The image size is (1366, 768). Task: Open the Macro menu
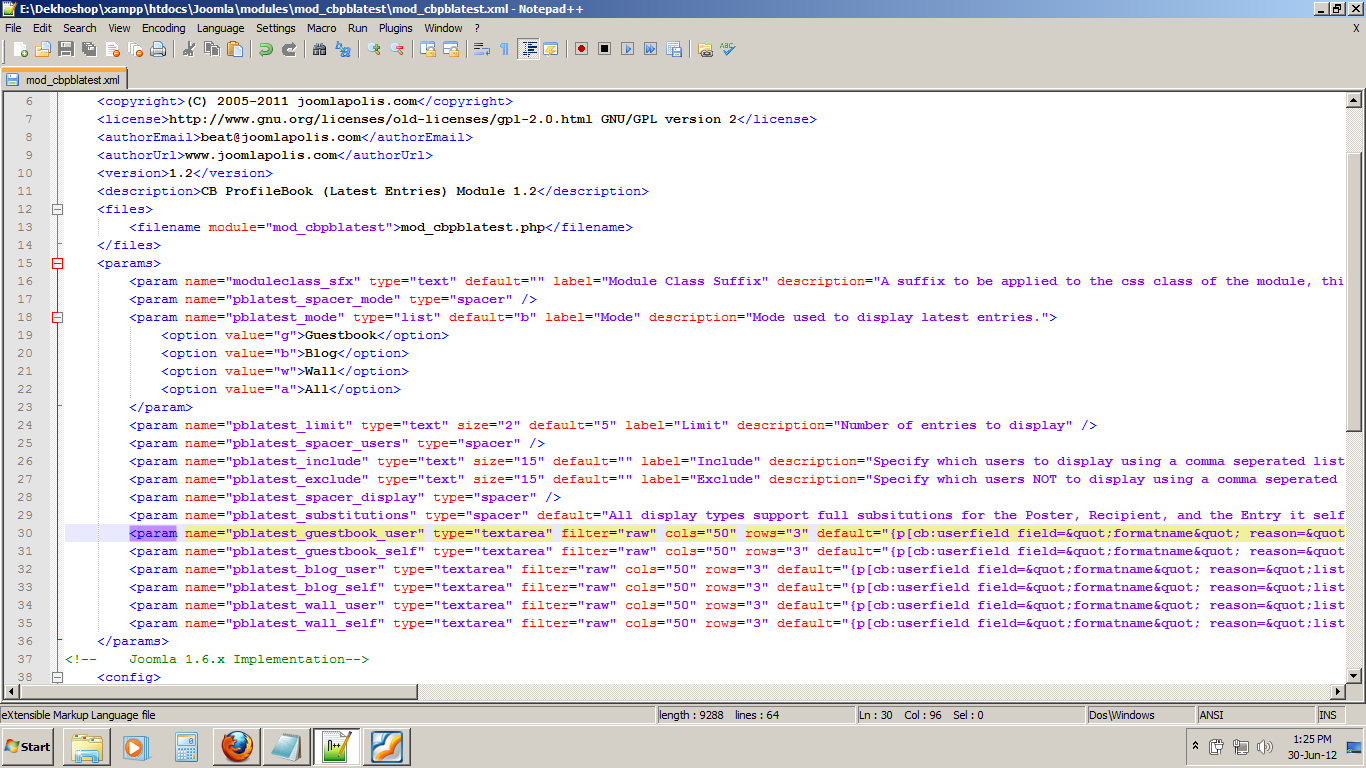coord(321,28)
